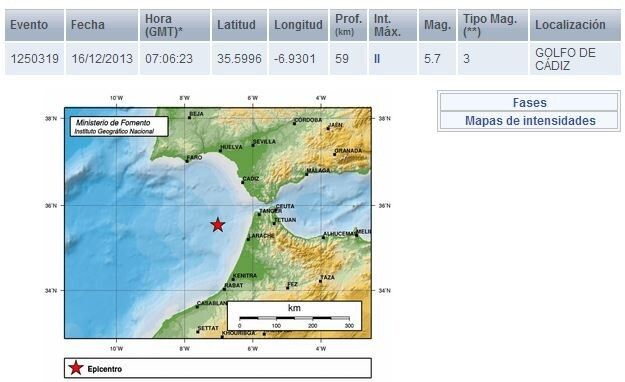Click the FEZ city label on map

pos(293,284)
